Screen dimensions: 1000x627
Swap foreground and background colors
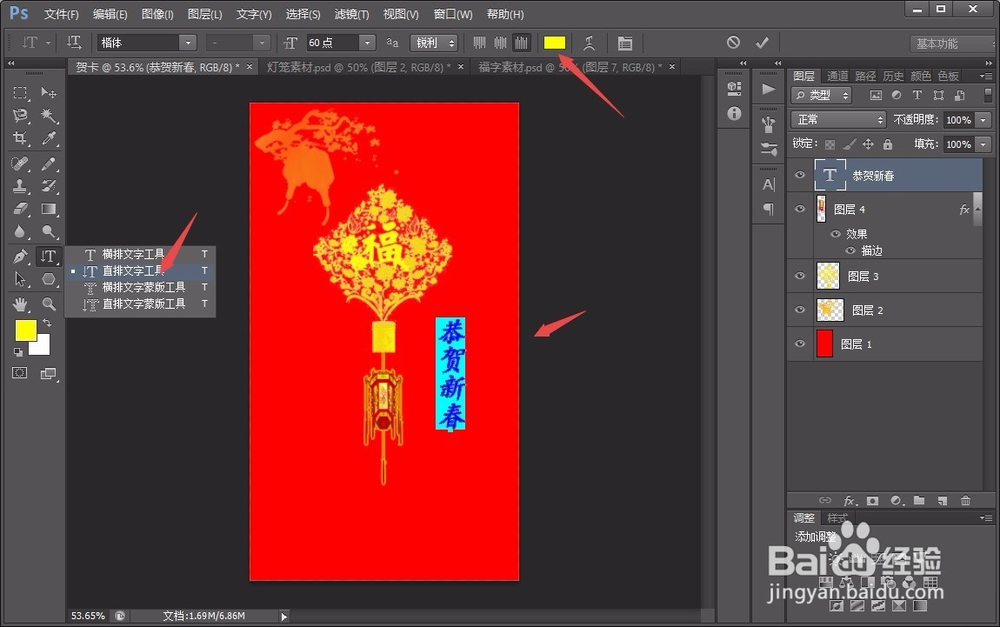click(x=47, y=323)
